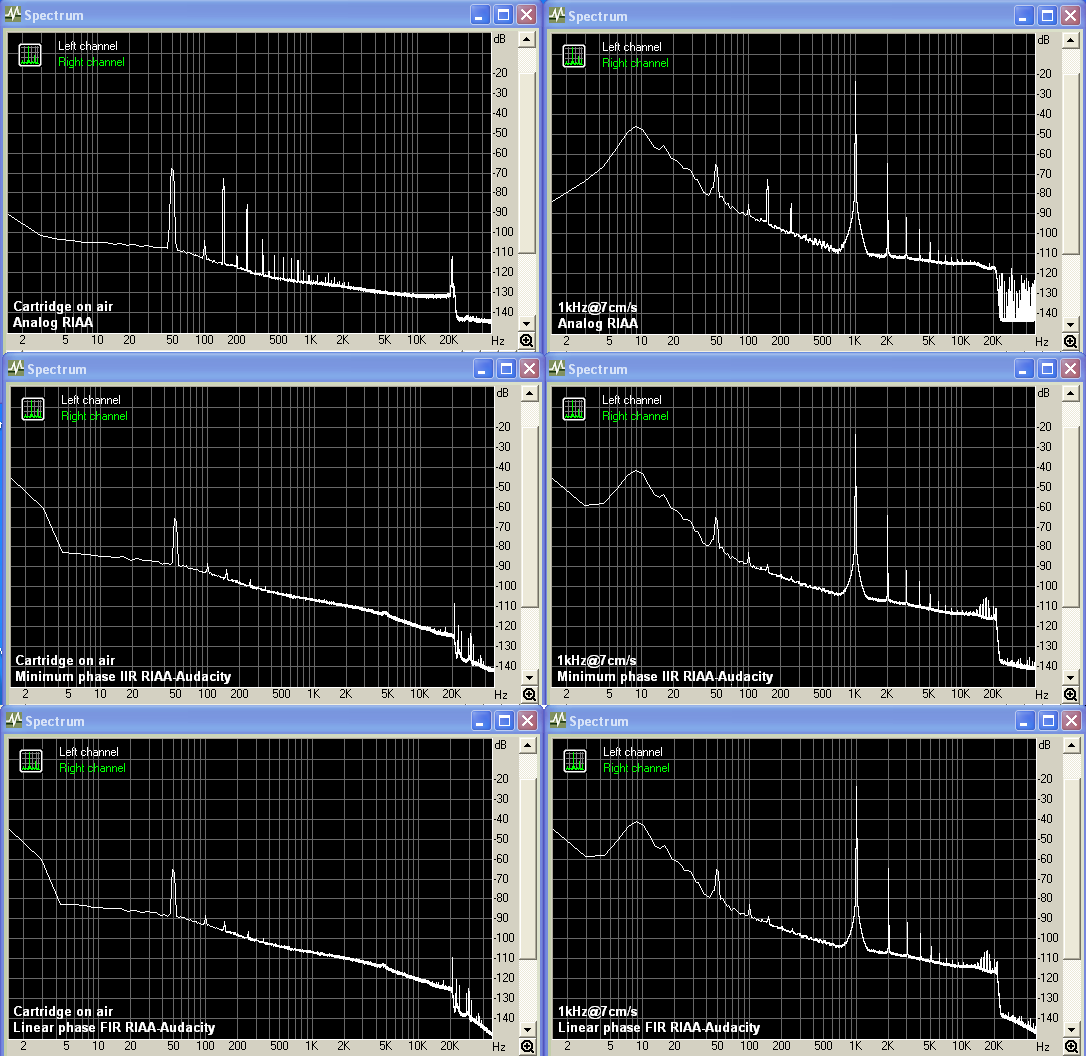Click 'Right channel' legend in 1kHz@7cm/s Linear phase FIR window
This screenshot has width=1086, height=1058.
coord(636,767)
